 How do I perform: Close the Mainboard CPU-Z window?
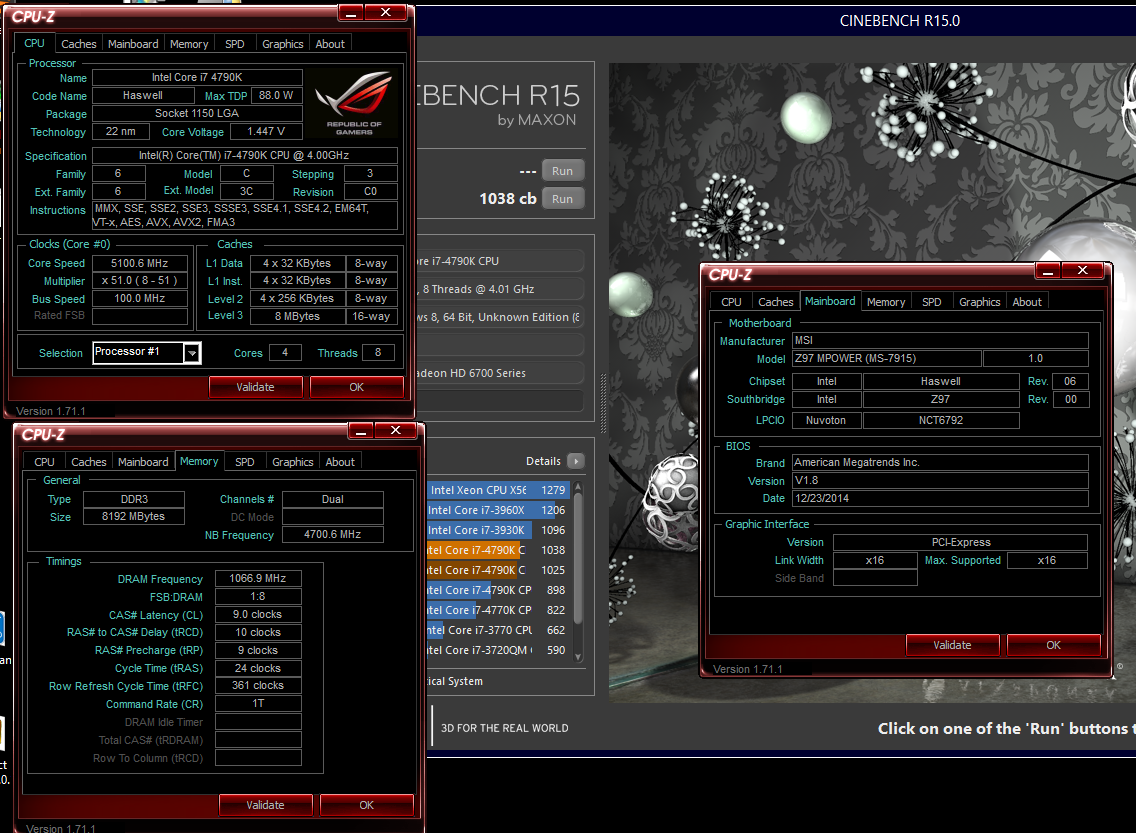(x=1082, y=270)
